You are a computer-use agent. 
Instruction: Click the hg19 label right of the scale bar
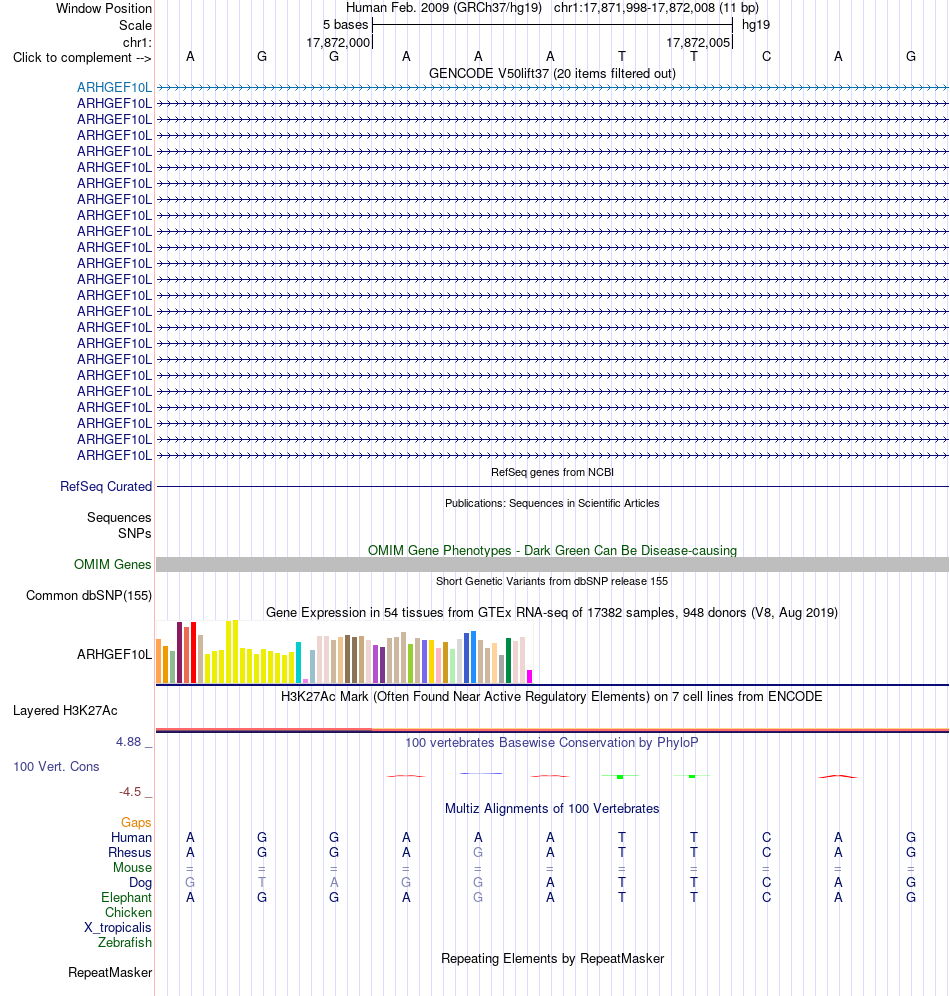pos(756,25)
